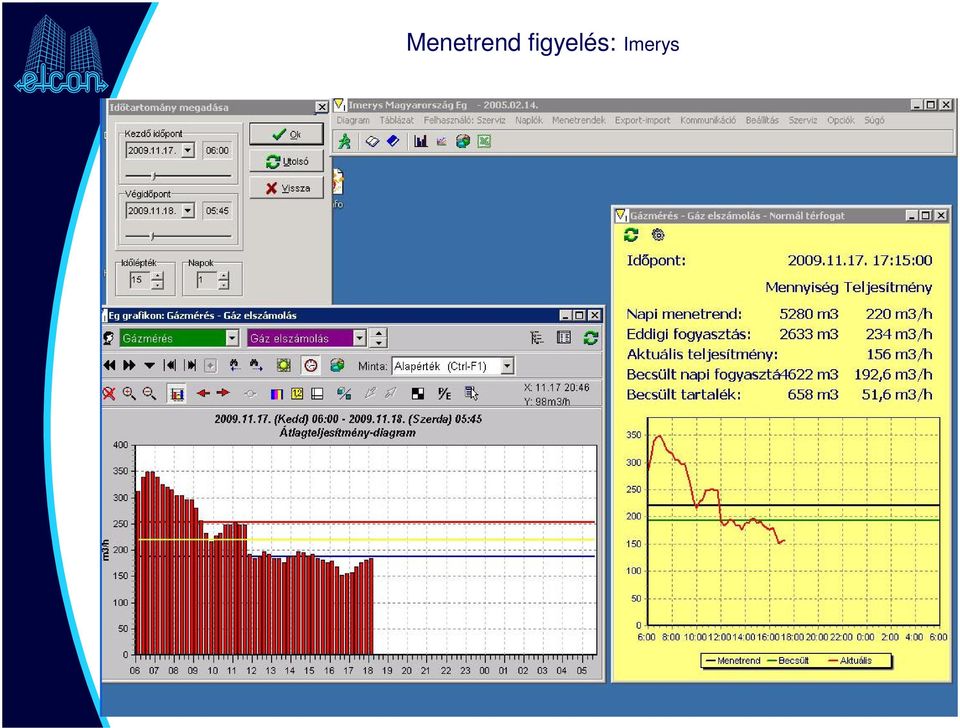Screen dimensions: 960x728
Task: Click the black-and-white checkerboard icon
Action: [418, 394]
